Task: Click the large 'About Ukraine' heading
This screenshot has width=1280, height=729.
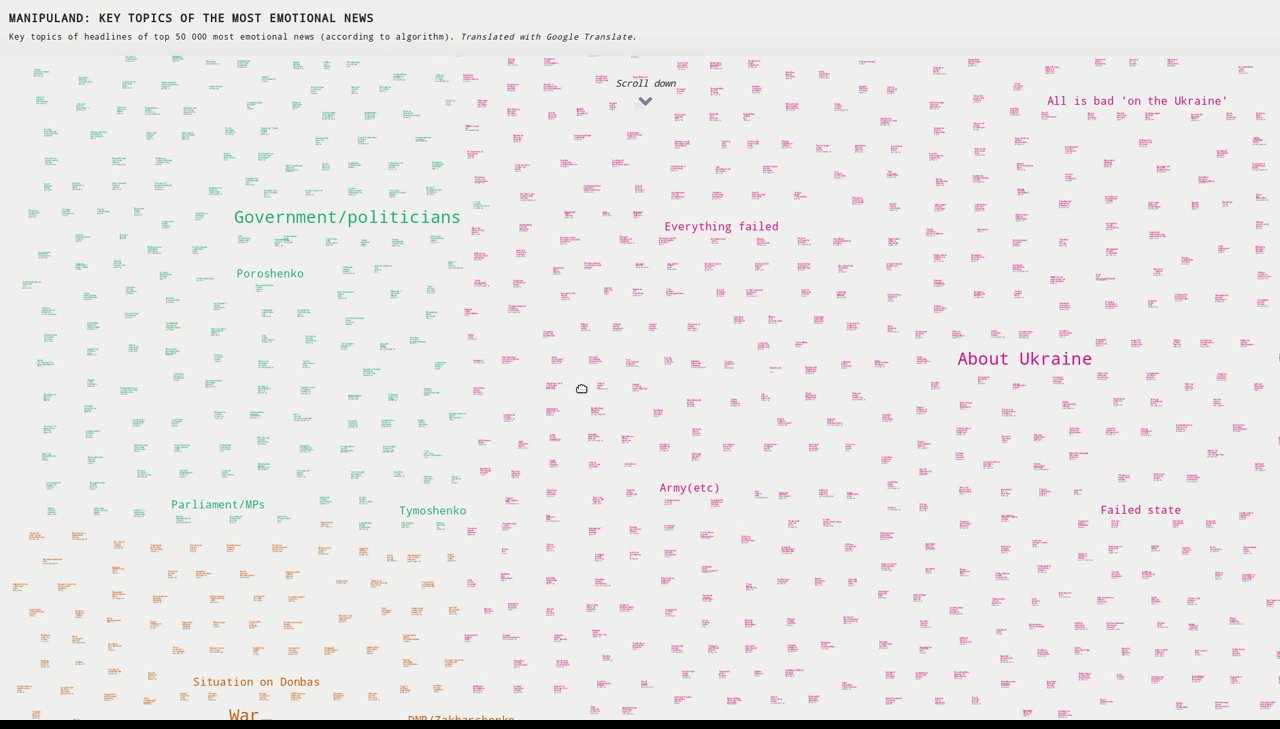Action: click(1024, 359)
